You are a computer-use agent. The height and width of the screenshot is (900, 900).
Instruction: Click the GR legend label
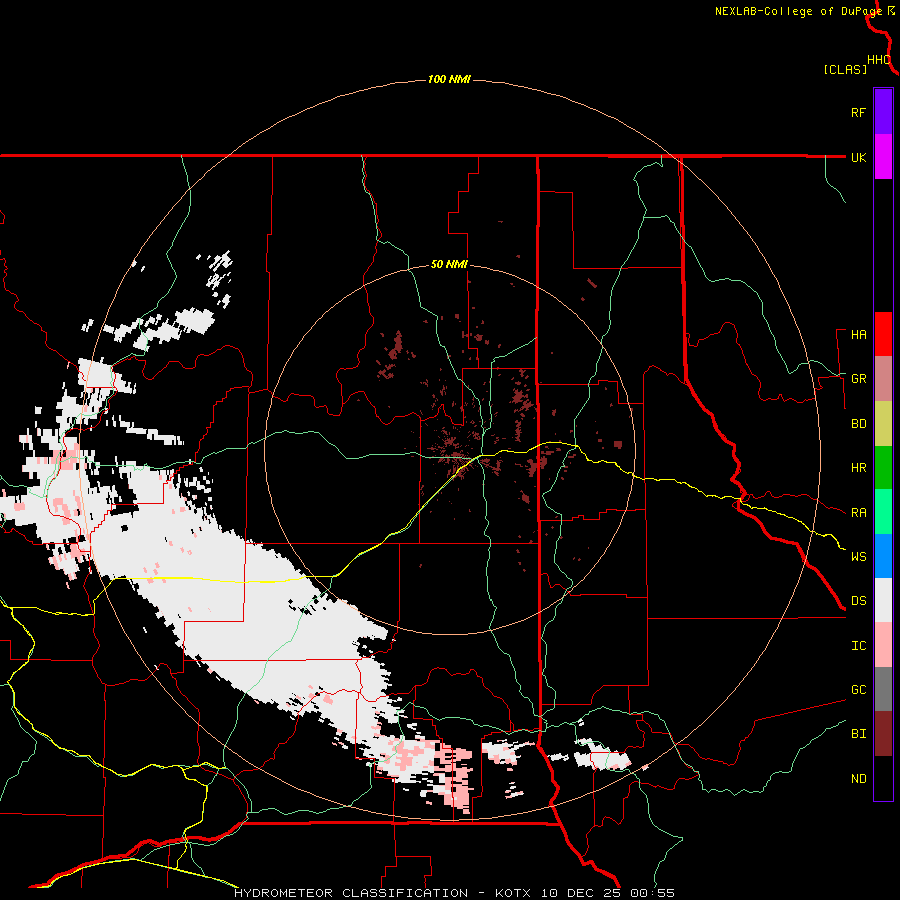point(859,379)
